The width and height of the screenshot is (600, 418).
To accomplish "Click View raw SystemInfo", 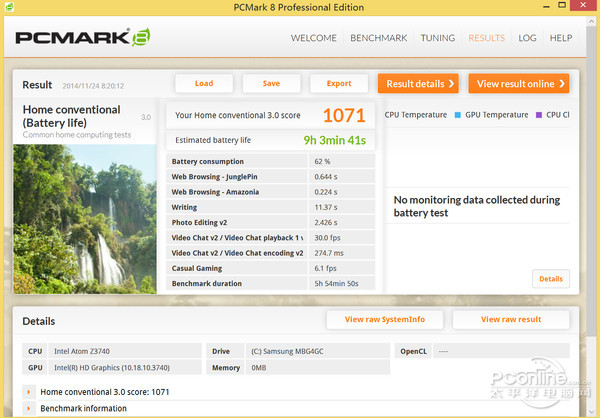I will tap(385, 319).
